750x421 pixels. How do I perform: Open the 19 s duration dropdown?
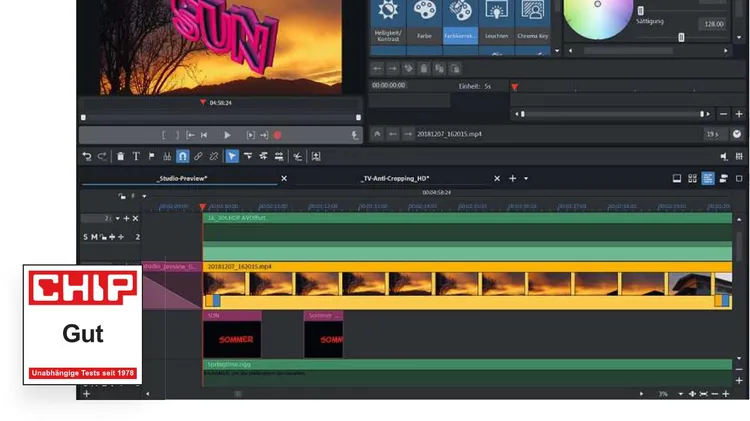point(714,134)
